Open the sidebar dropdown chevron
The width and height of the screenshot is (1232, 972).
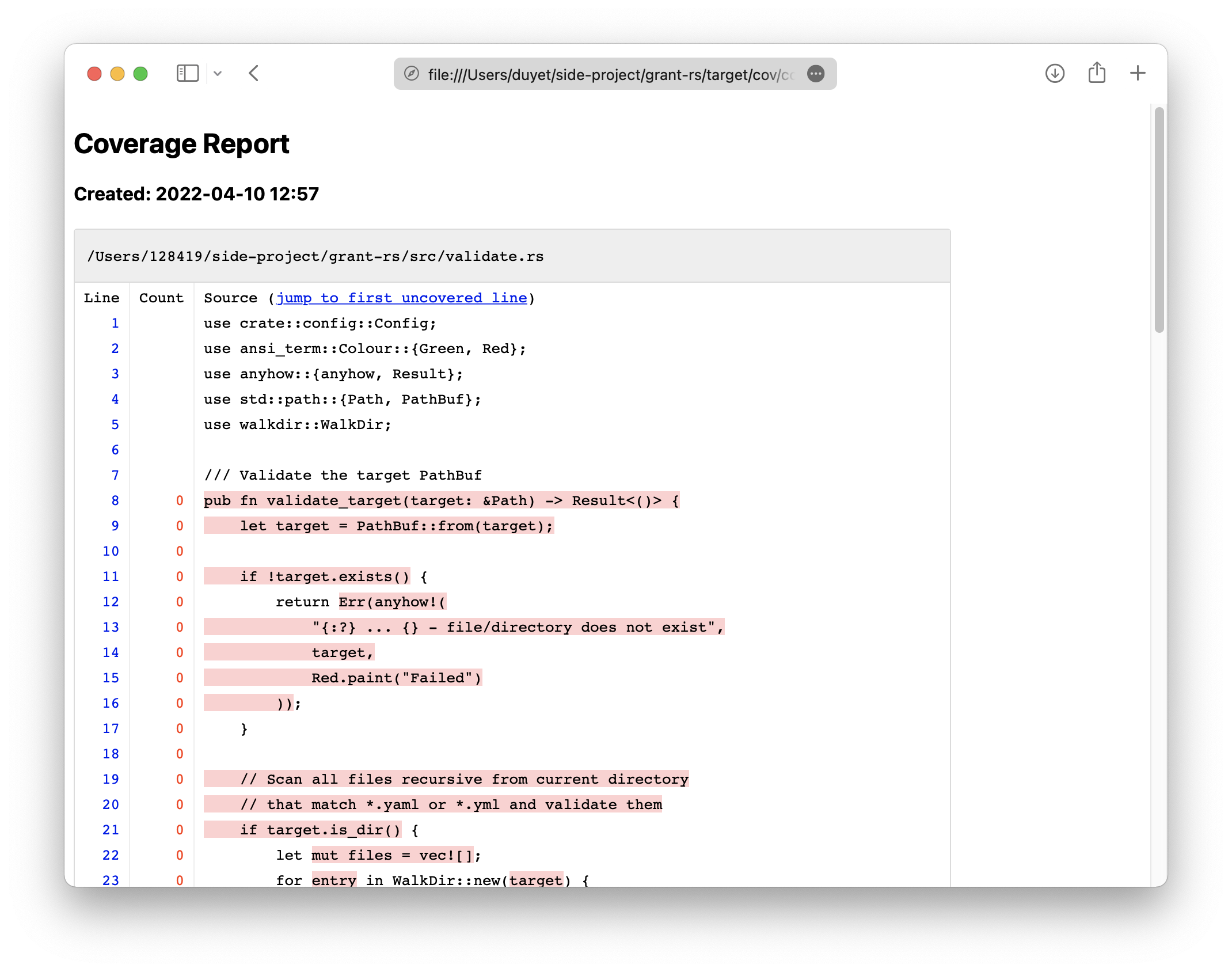pos(218,74)
